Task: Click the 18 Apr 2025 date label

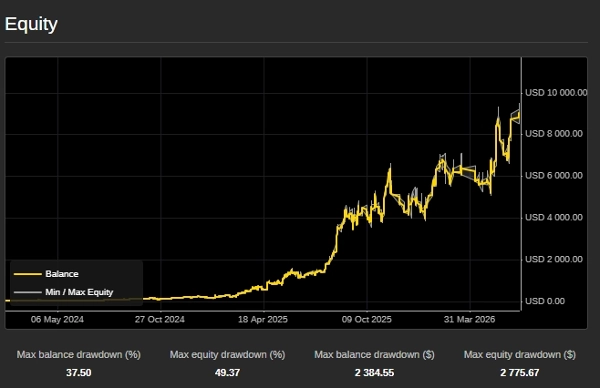Action: 263,320
